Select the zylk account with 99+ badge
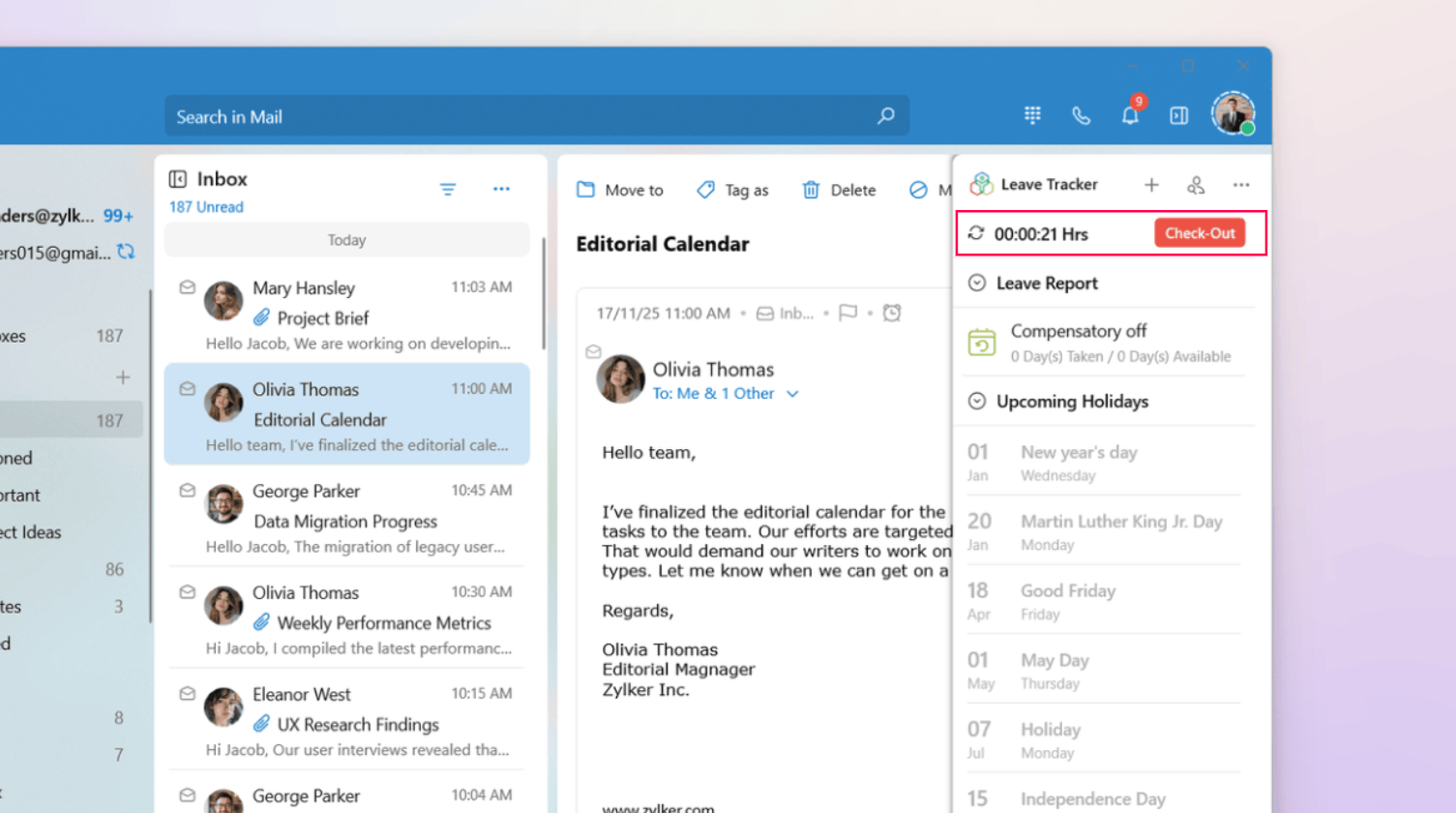This screenshot has height=813, width=1456. coord(68,216)
